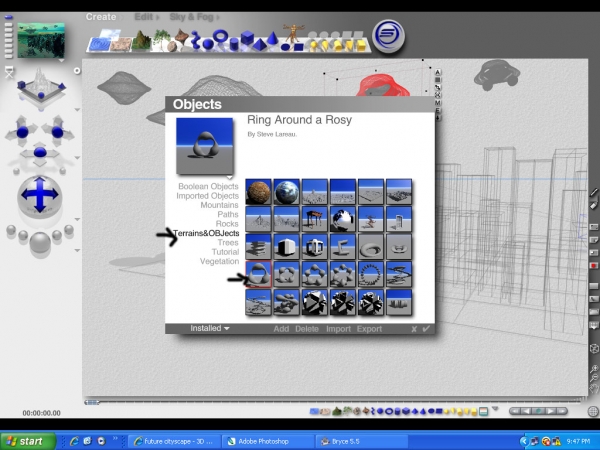Open the round Bryce logo button

pos(388,36)
